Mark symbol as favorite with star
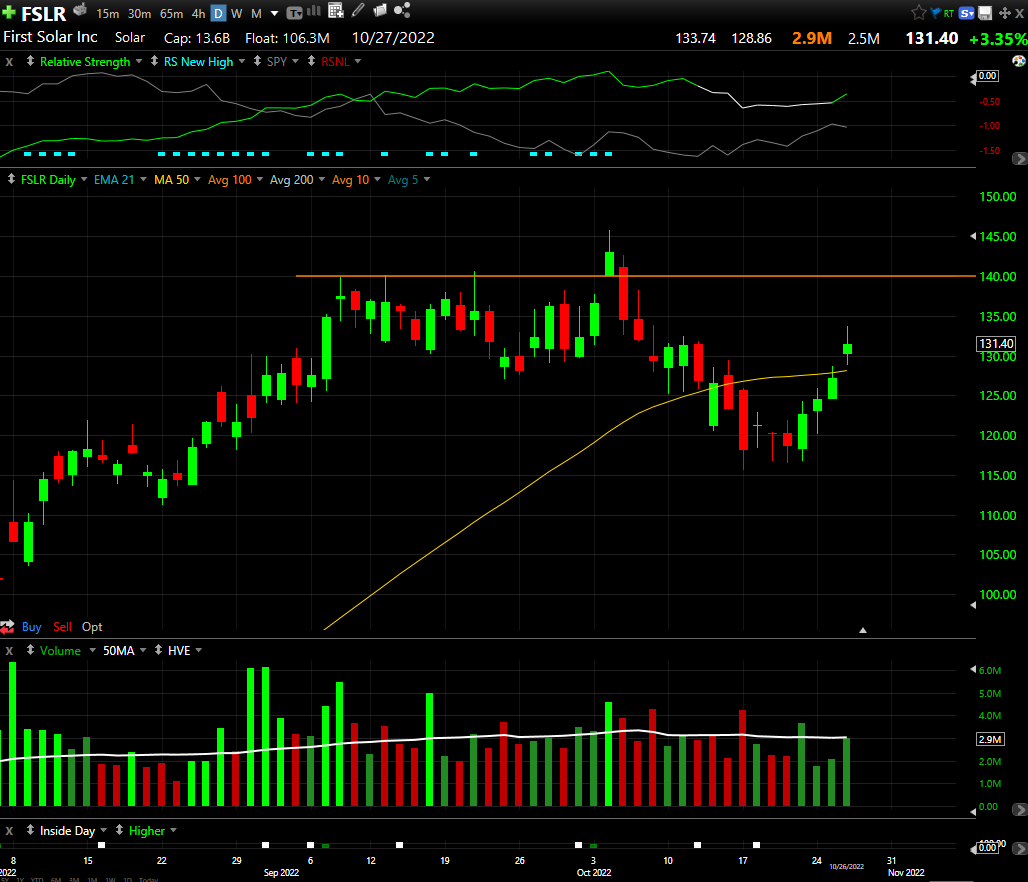This screenshot has width=1028, height=882. click(x=919, y=12)
